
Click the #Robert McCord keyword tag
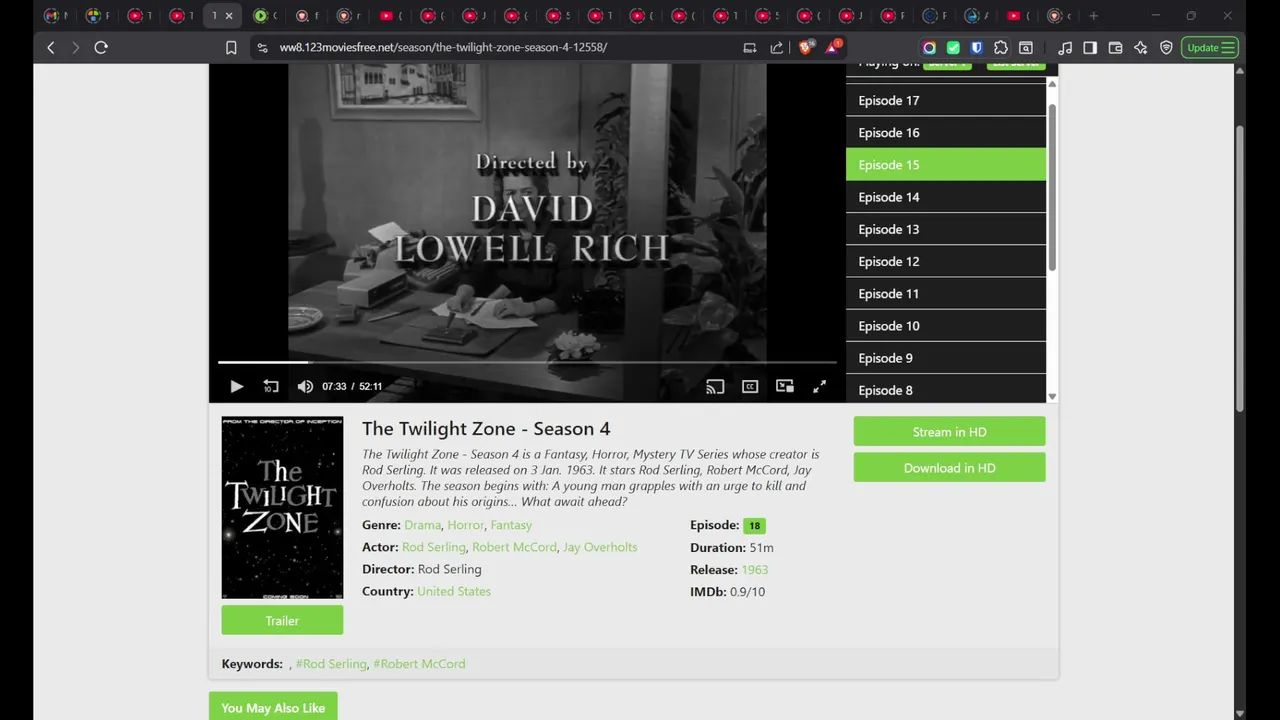pyautogui.click(x=419, y=663)
